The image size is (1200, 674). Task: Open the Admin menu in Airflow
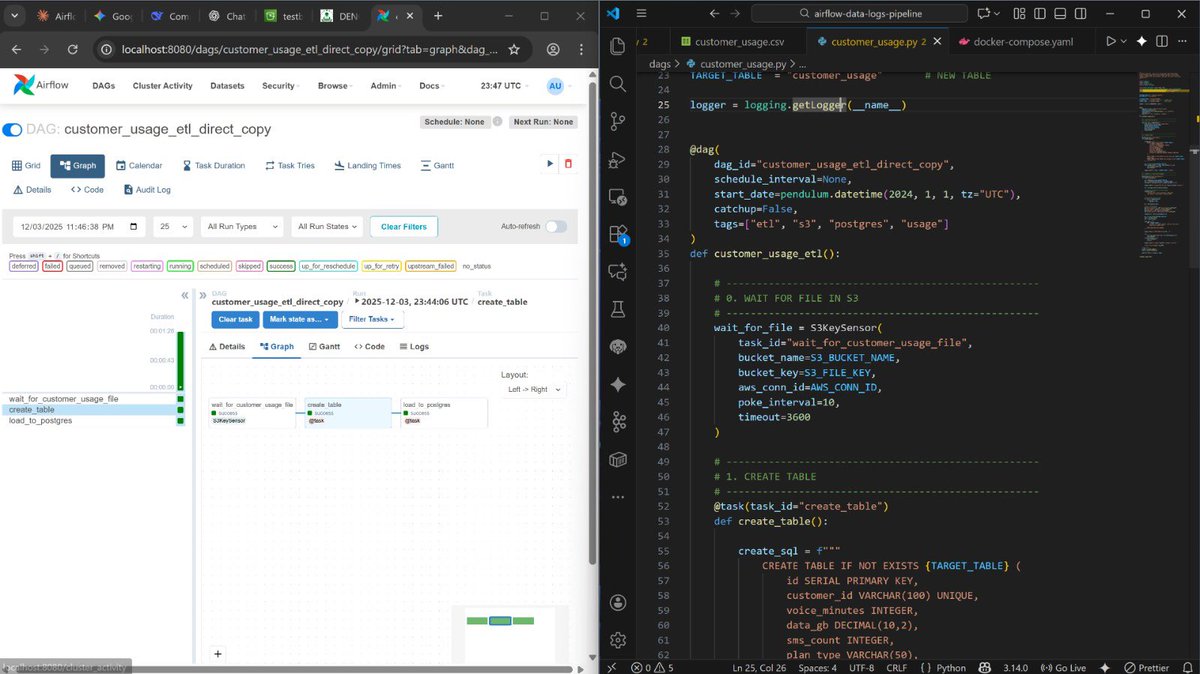(x=385, y=86)
